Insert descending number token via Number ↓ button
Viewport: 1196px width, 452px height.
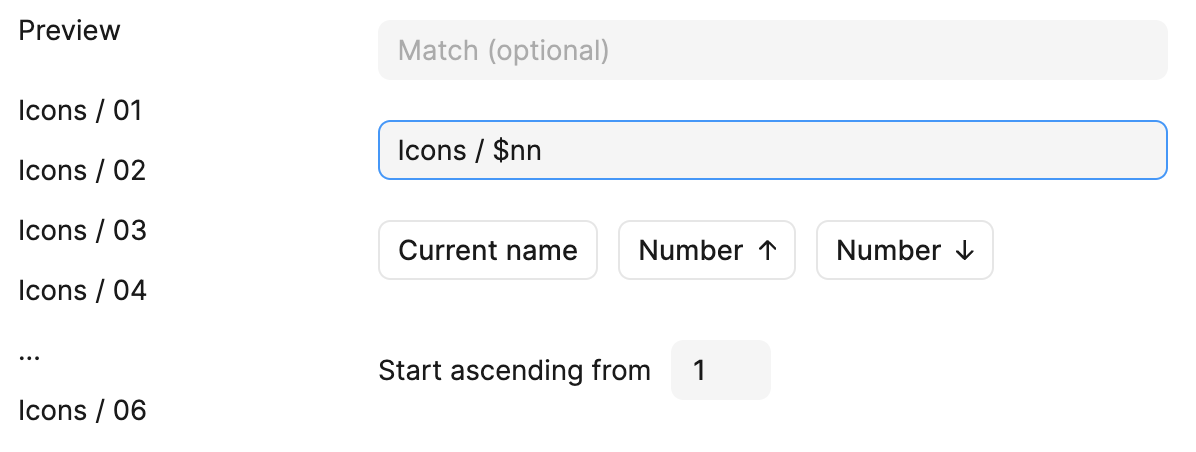click(904, 250)
